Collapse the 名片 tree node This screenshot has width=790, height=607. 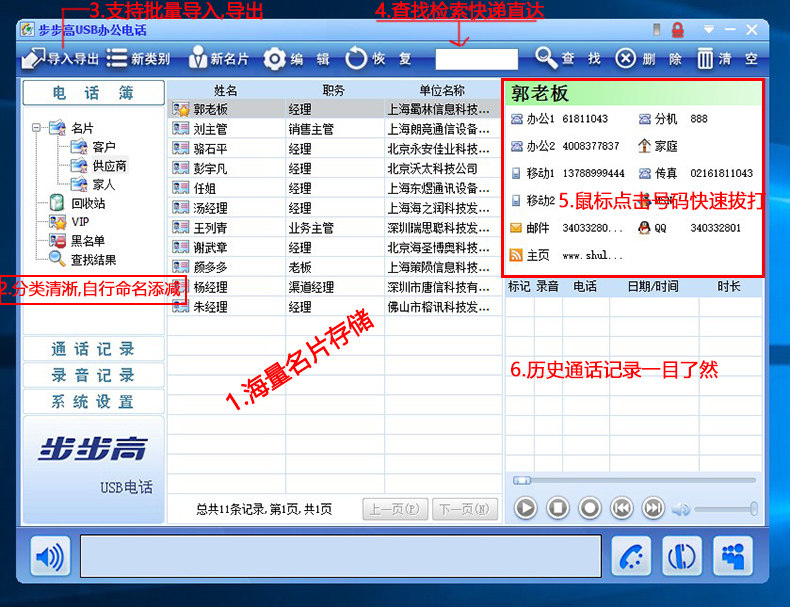click(36, 127)
